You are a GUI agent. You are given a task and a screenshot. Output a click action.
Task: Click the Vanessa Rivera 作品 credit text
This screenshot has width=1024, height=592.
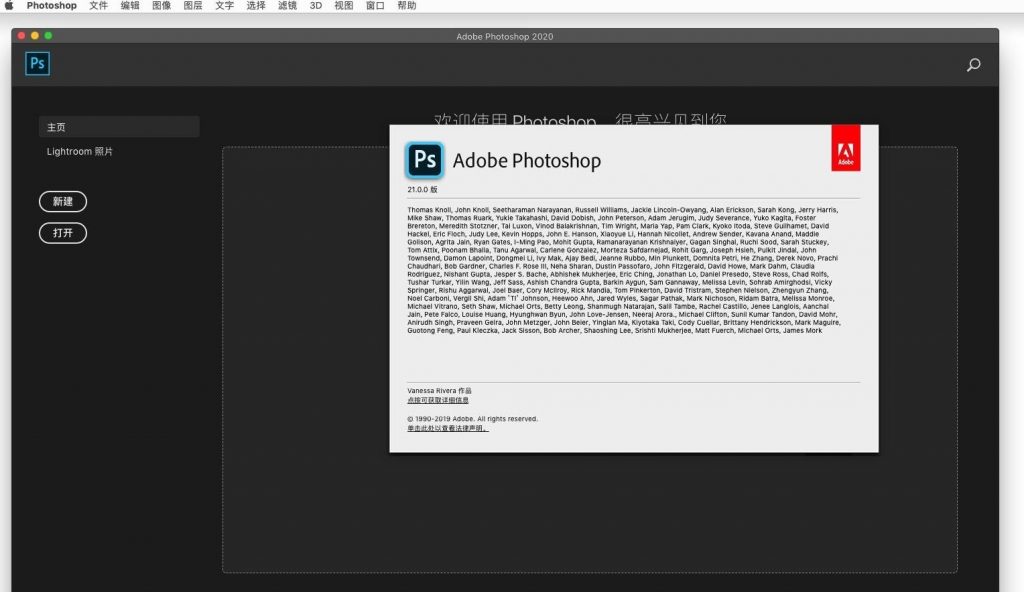point(439,391)
